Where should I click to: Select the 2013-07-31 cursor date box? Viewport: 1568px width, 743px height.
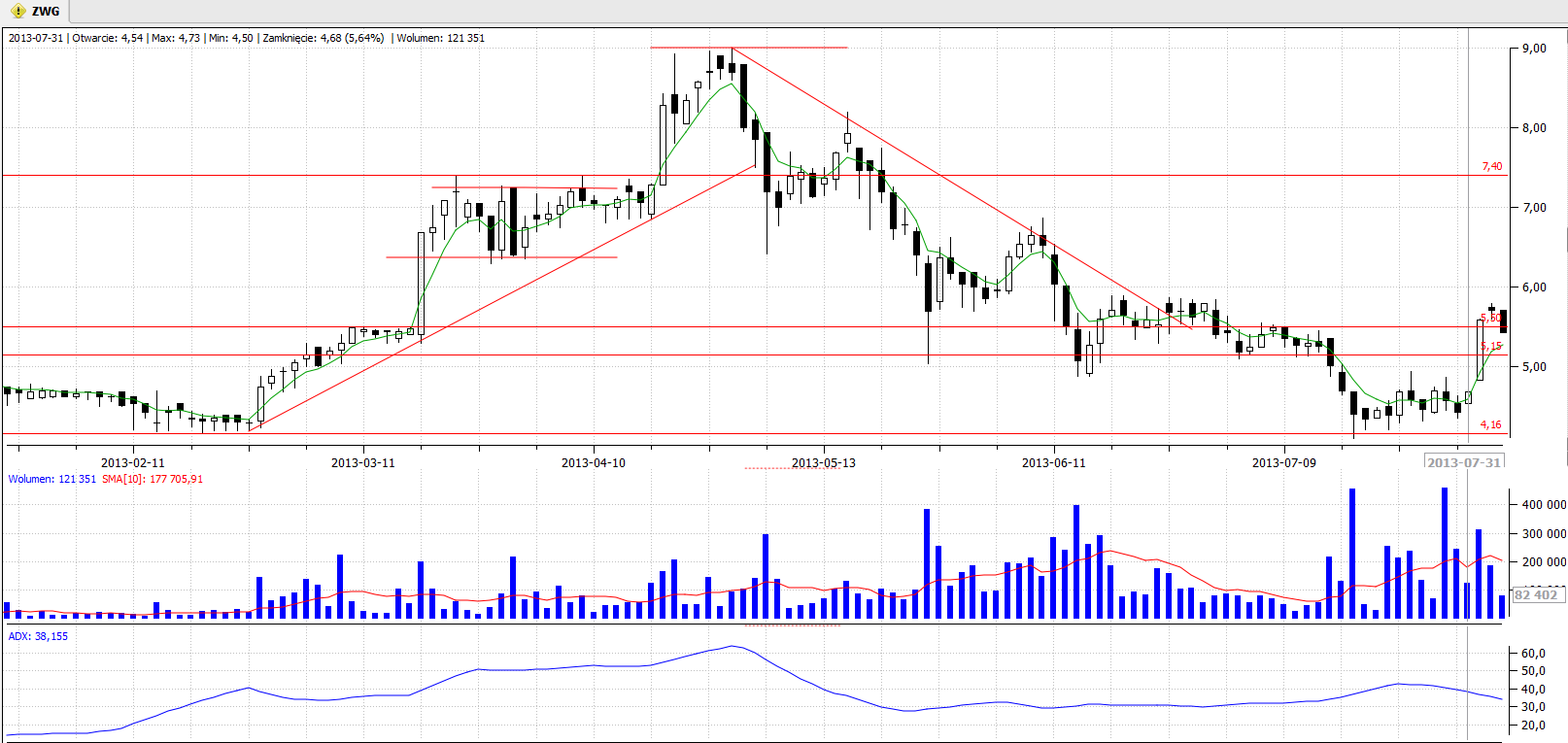click(1463, 462)
